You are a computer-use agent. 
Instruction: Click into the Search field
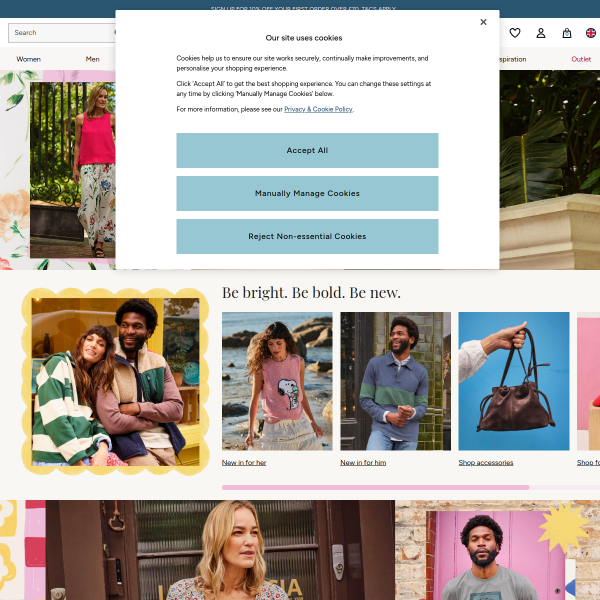(x=60, y=33)
